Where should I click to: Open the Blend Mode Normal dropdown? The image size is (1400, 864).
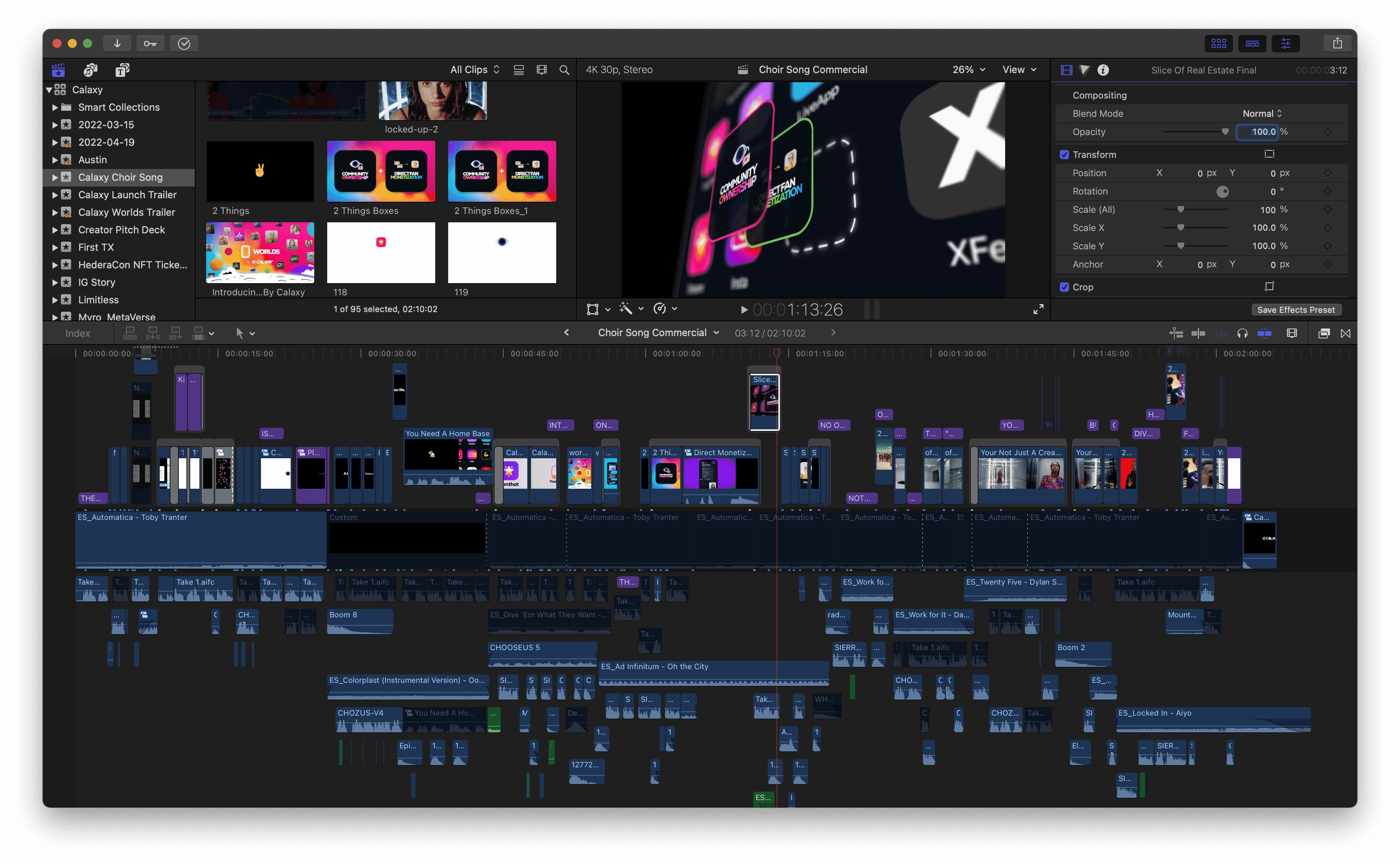tap(1262, 114)
